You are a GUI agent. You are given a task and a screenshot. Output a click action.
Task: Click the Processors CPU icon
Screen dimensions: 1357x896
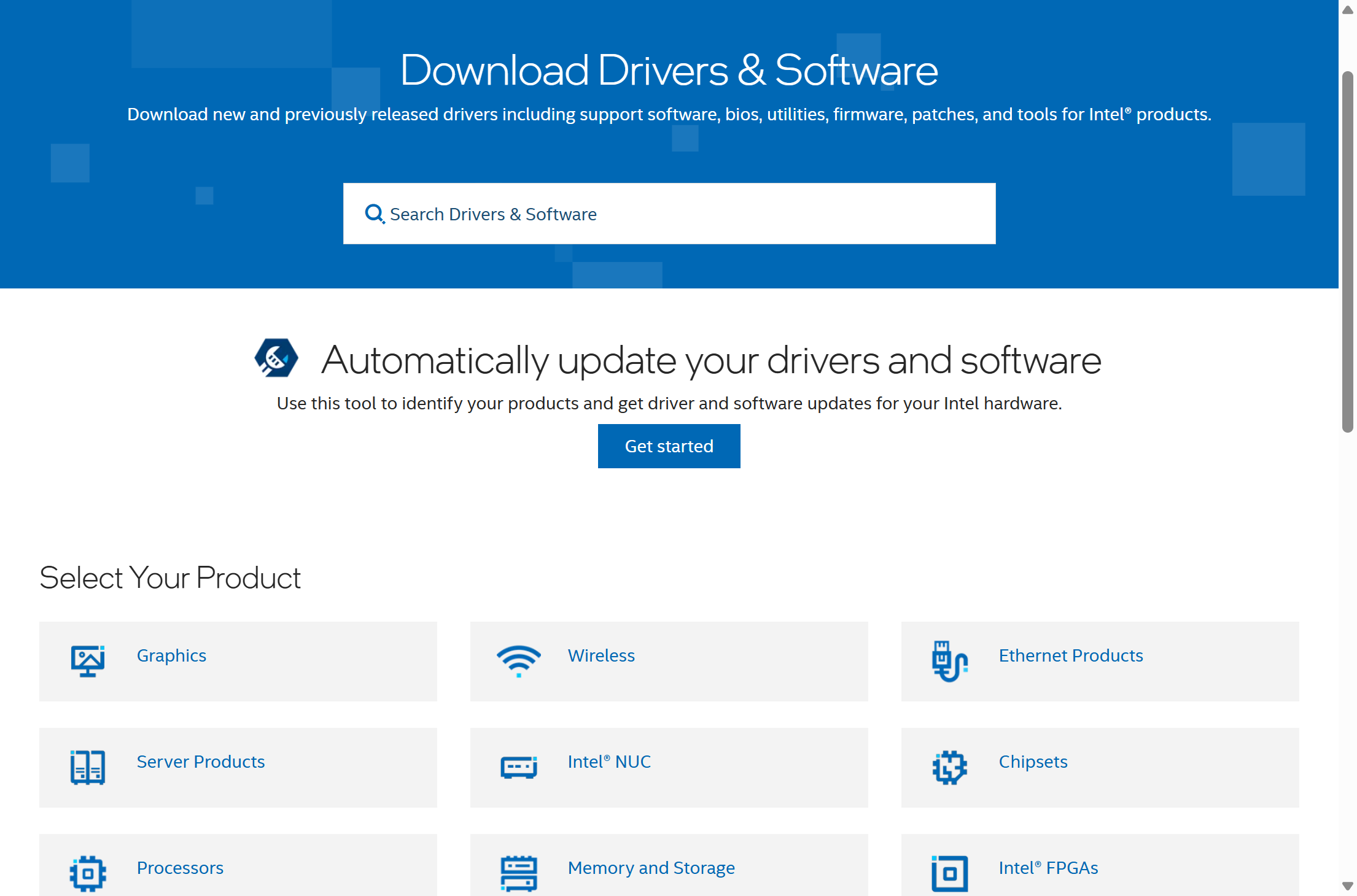88,873
